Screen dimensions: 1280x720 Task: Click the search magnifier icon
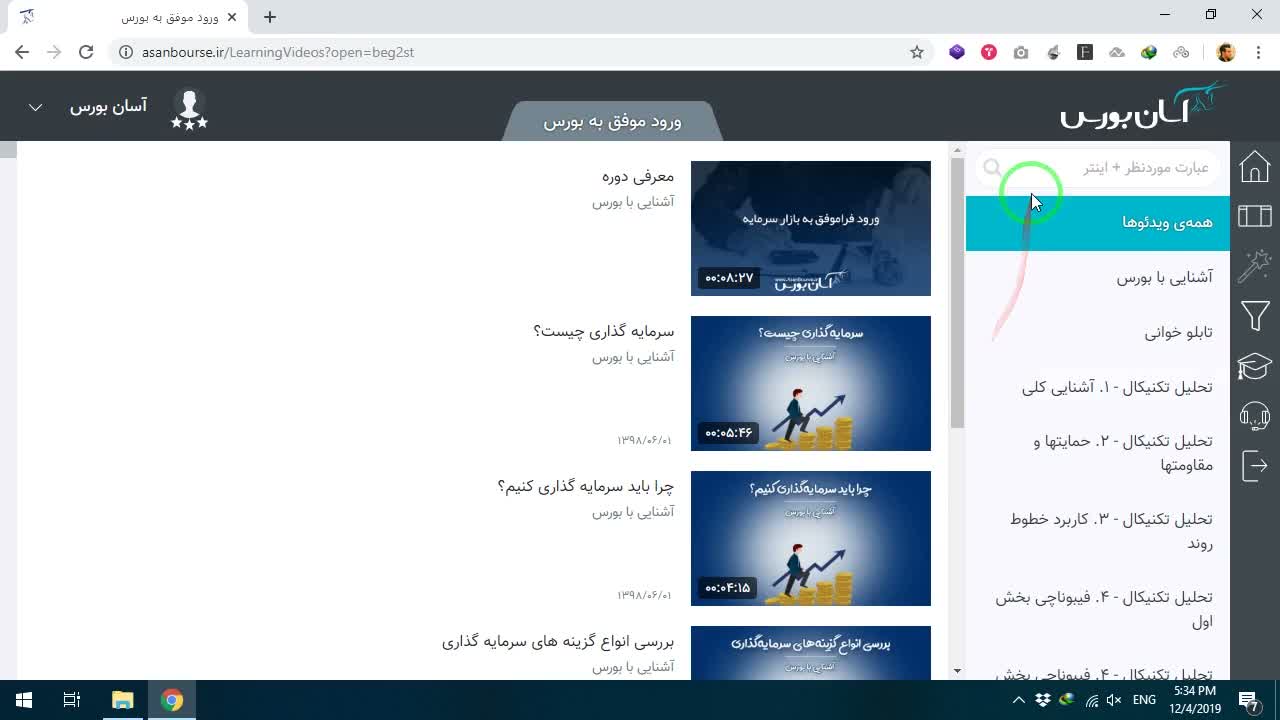coord(992,168)
